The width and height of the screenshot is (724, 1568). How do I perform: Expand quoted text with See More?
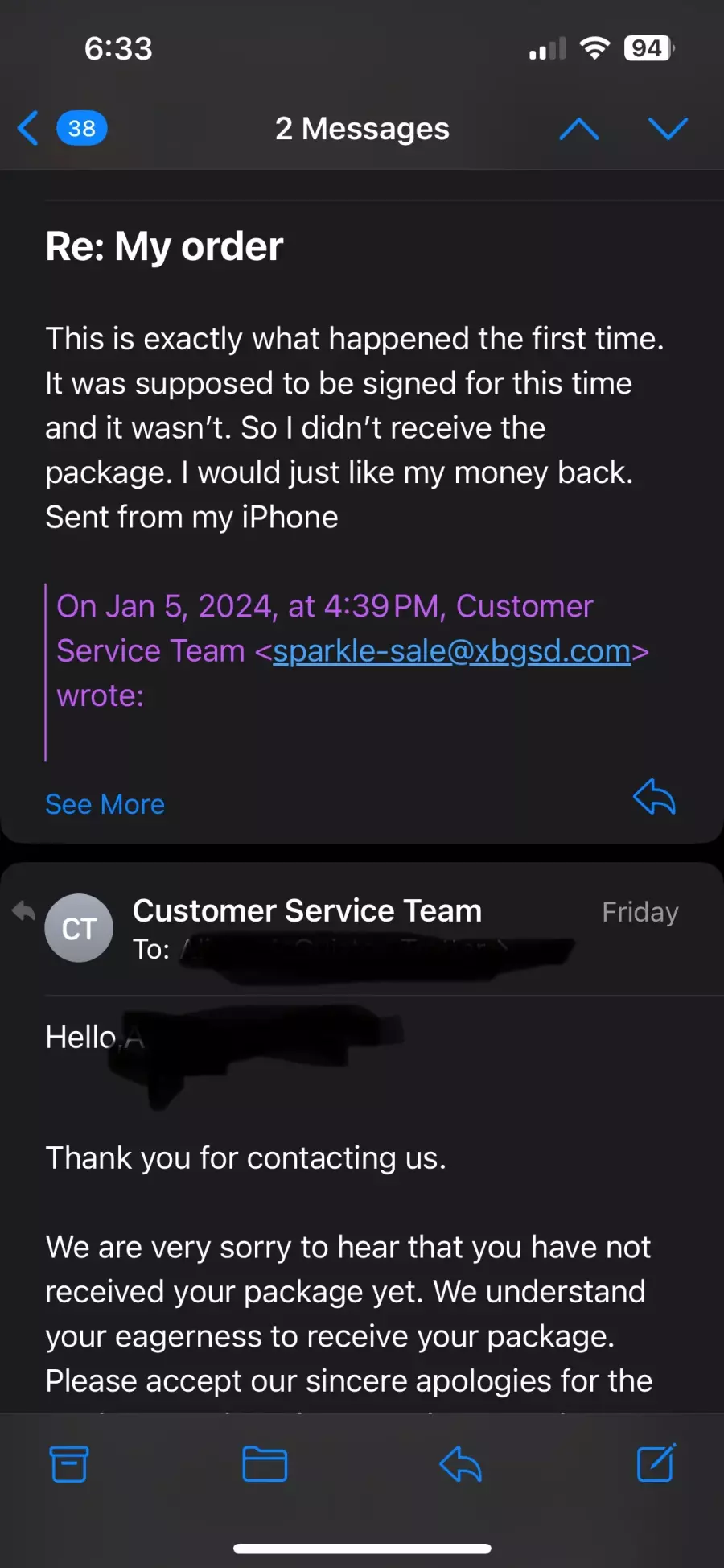coord(105,804)
